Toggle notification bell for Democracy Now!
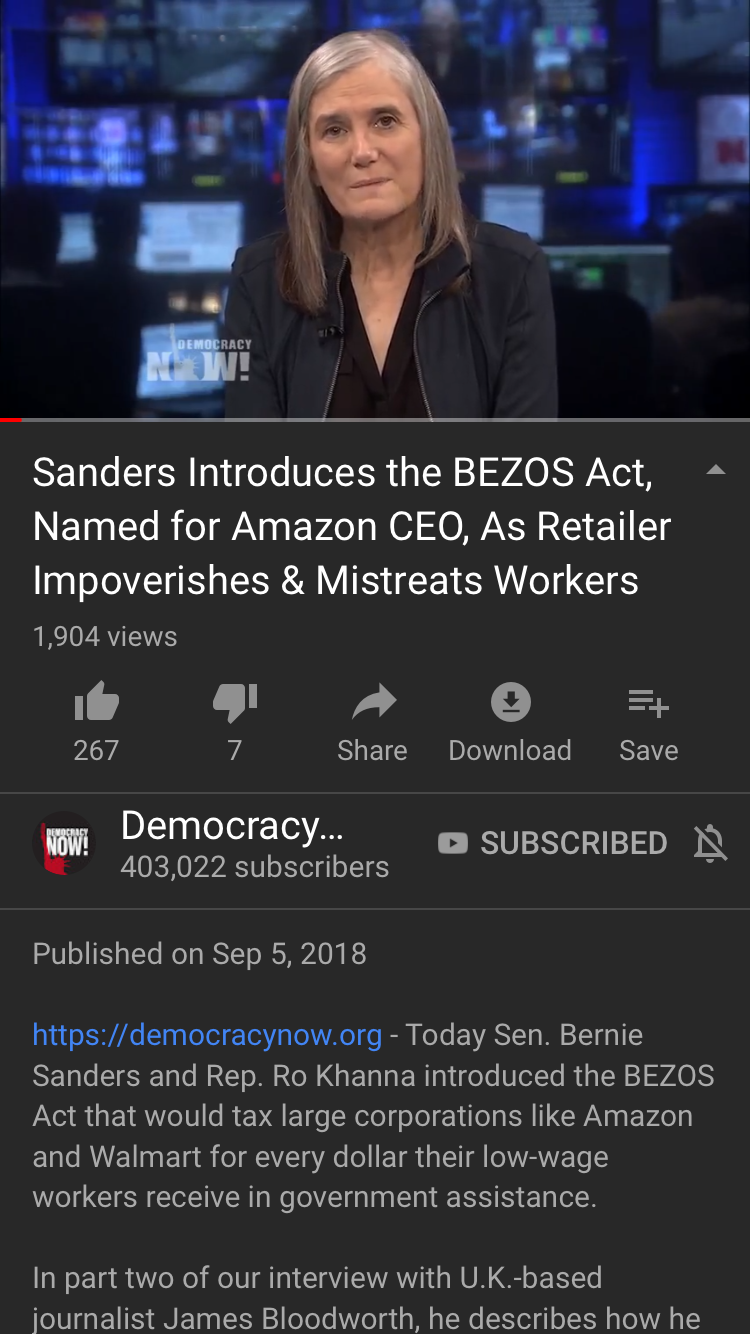This screenshot has width=750, height=1334. coord(710,845)
